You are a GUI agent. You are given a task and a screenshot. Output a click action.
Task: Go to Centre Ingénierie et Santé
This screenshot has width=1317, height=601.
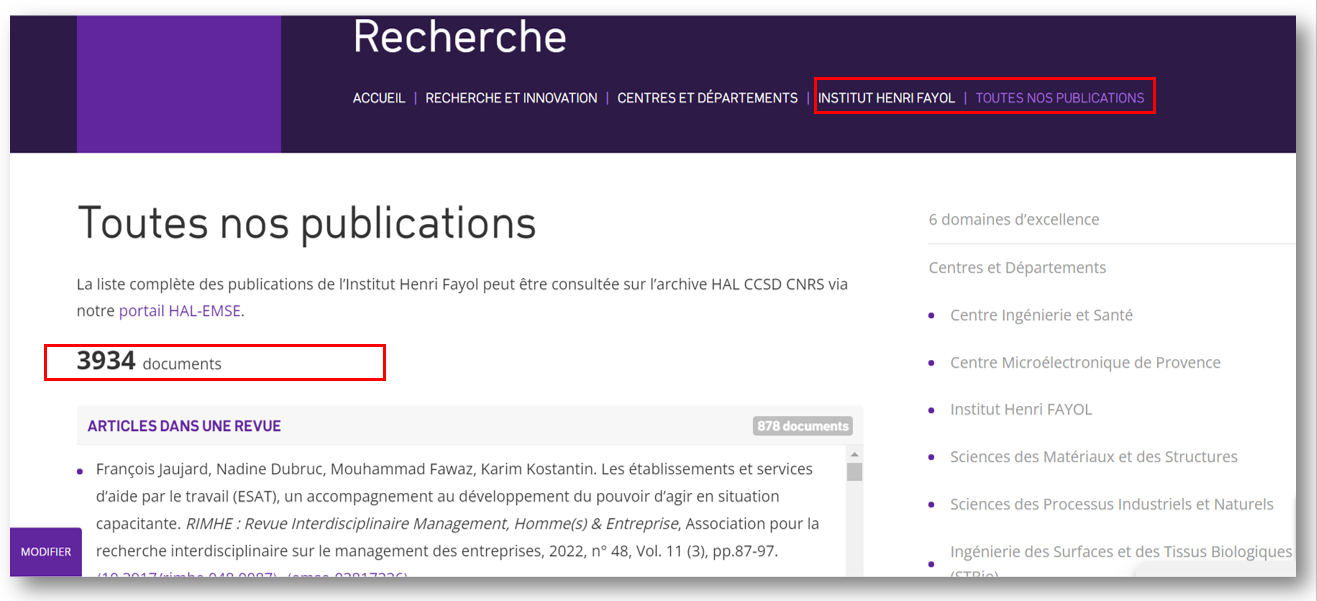1041,315
